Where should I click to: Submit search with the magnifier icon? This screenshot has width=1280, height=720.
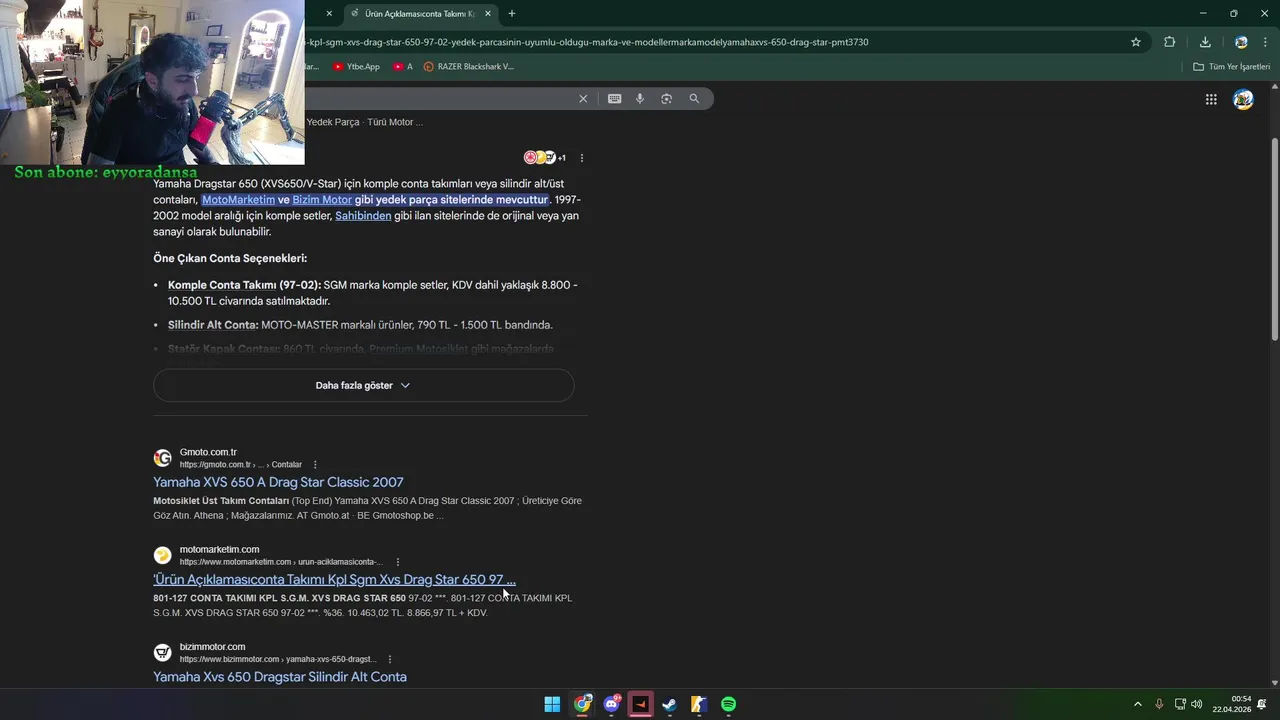(x=694, y=98)
